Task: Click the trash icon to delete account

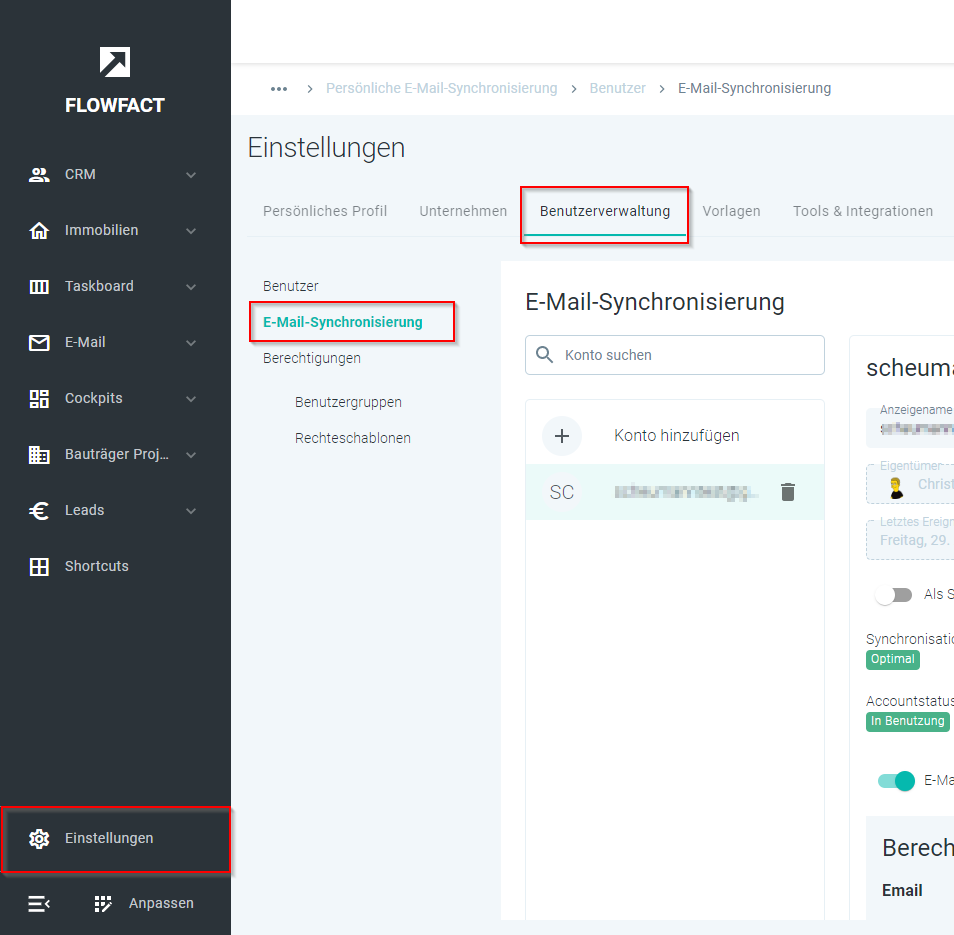Action: click(788, 492)
